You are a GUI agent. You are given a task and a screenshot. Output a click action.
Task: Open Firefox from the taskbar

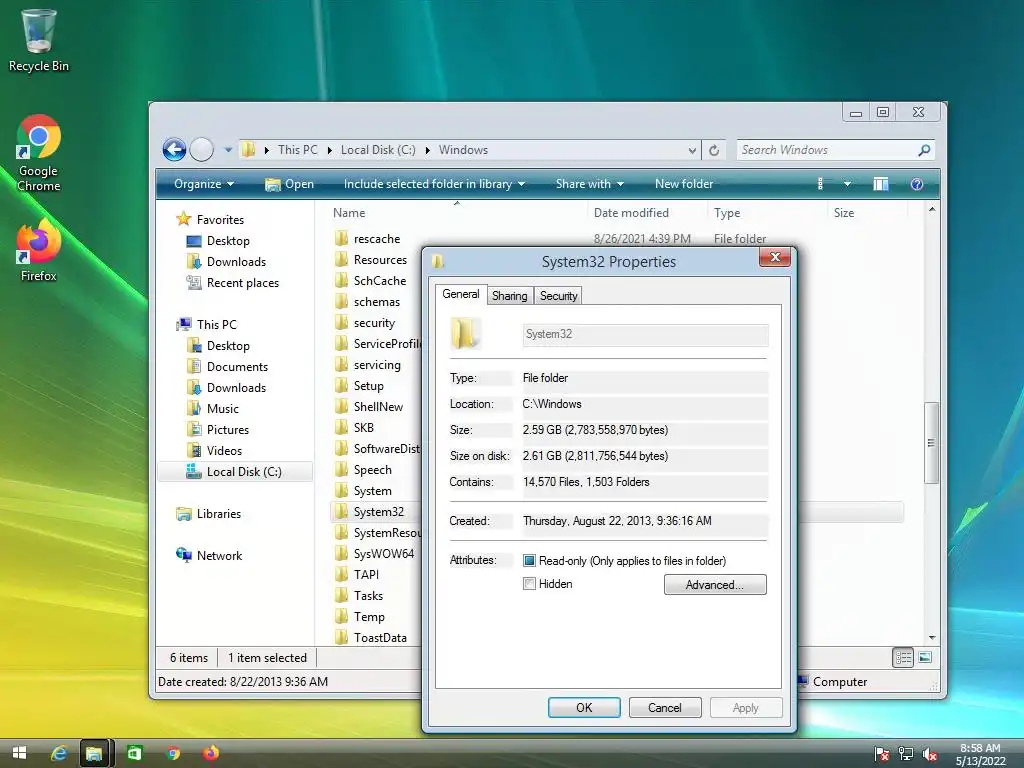pos(211,753)
